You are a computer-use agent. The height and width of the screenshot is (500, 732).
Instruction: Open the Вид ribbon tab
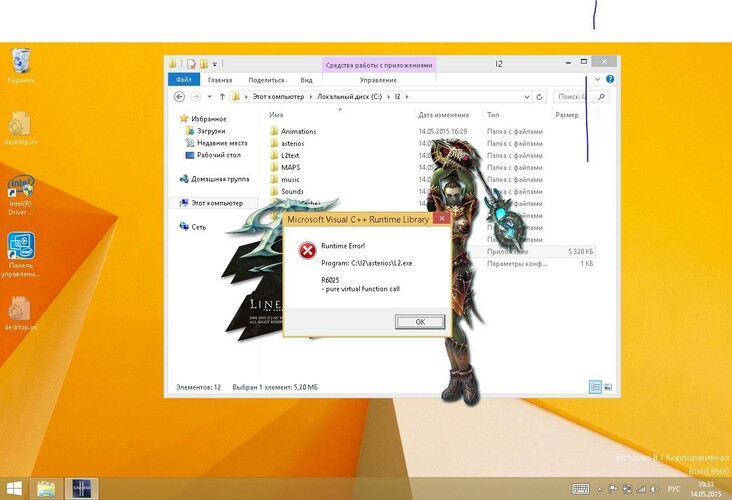306,80
